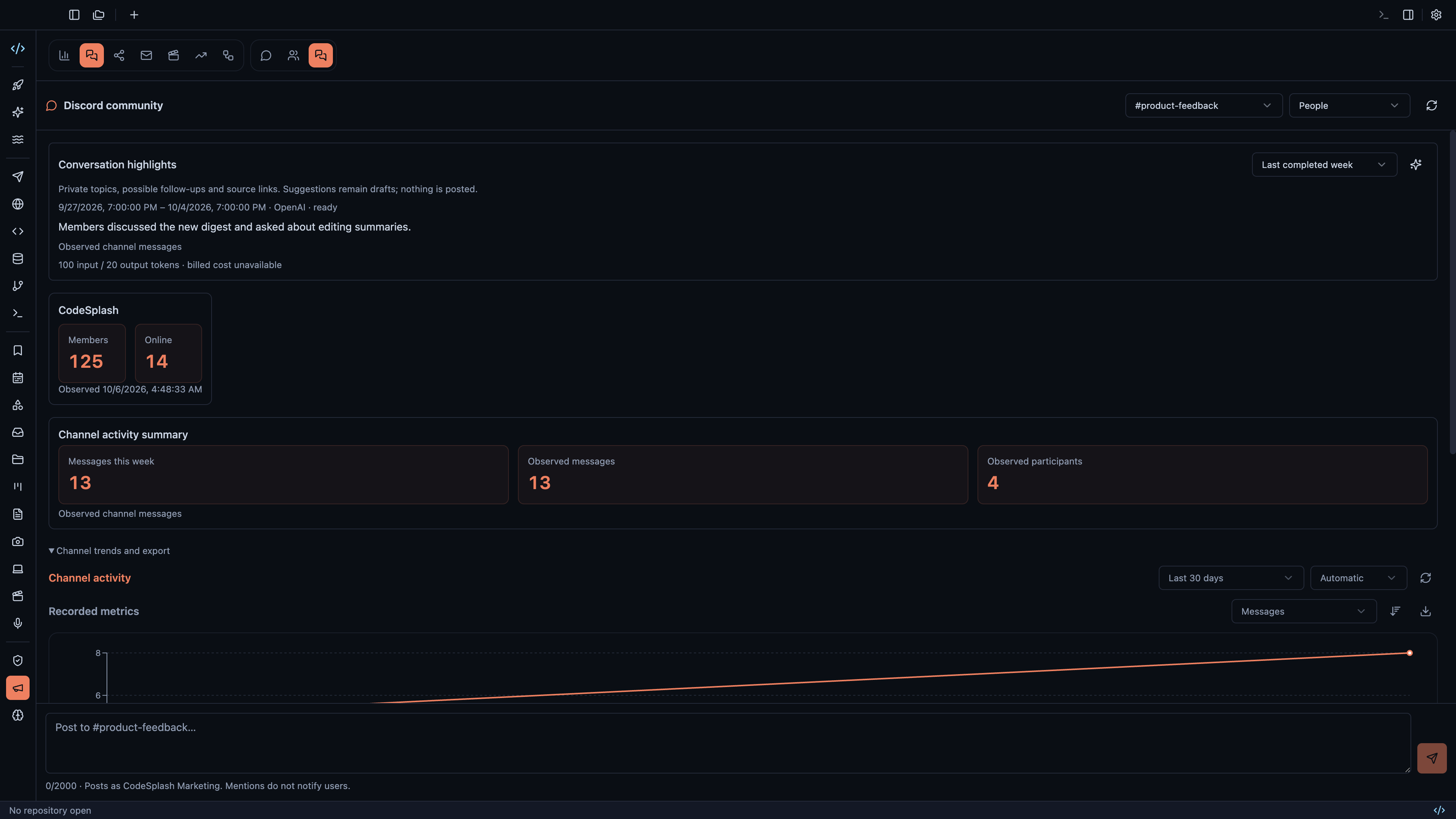This screenshot has height=819, width=1456.
Task: Refresh the Discord community data
Action: pos(1432,106)
